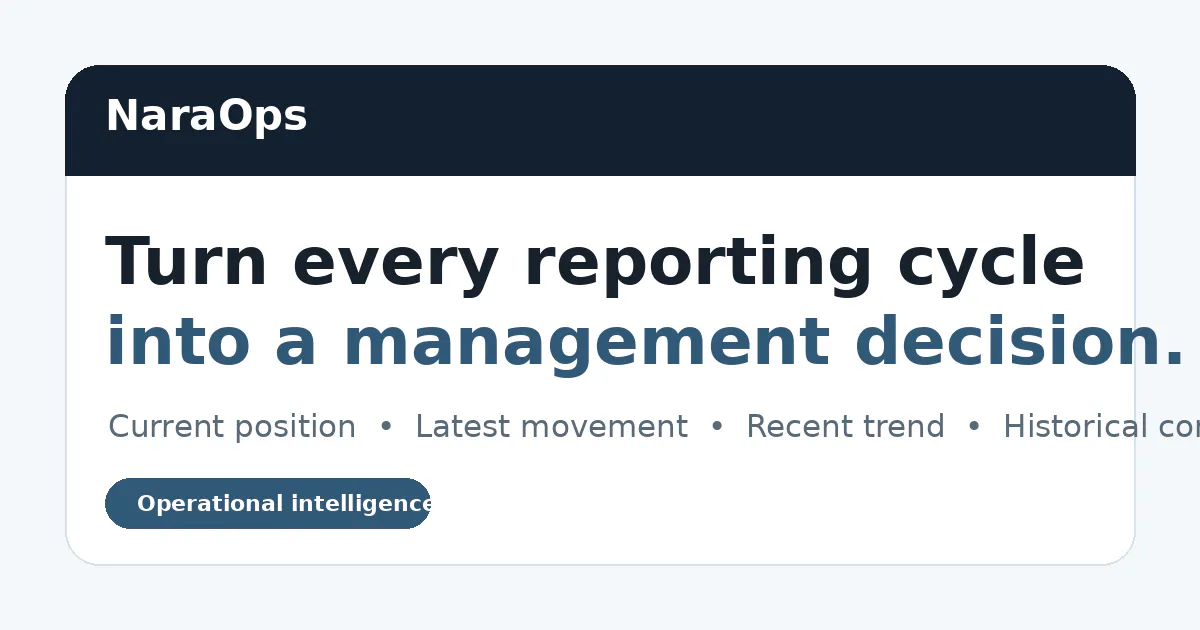Click the 'Latest movement' text

click(551, 427)
